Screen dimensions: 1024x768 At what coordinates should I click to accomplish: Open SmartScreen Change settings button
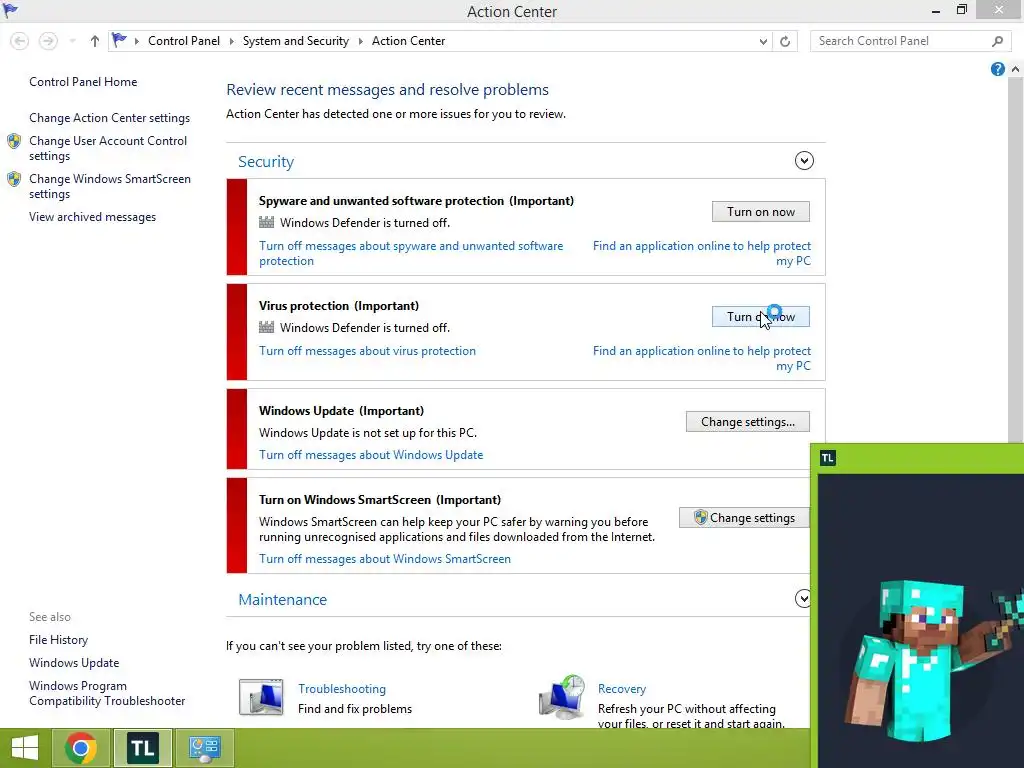[x=744, y=518]
